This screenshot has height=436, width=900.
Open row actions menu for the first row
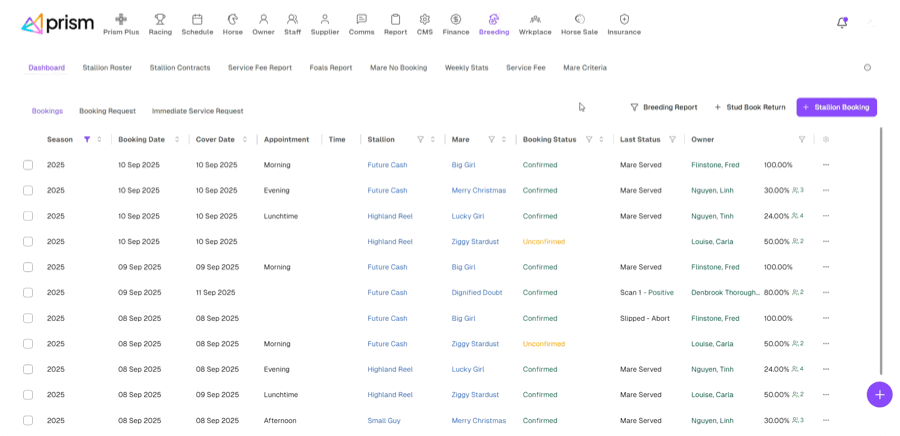tap(826, 165)
